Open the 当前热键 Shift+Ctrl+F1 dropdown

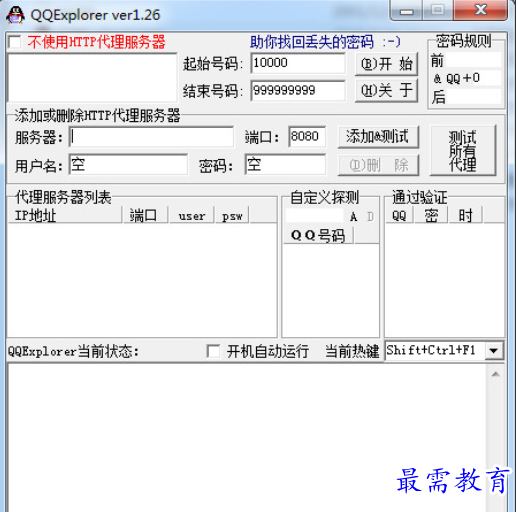tap(493, 351)
